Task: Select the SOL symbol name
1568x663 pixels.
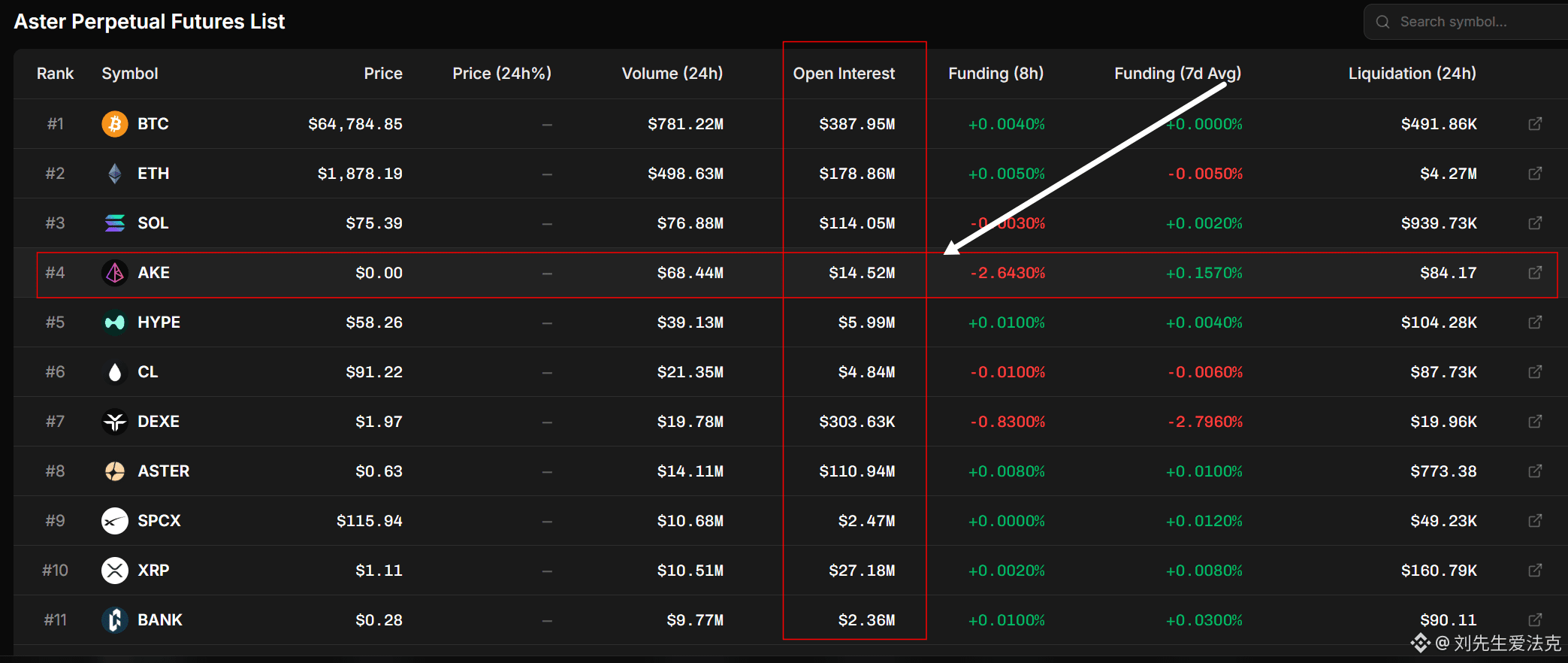Action: [x=153, y=223]
